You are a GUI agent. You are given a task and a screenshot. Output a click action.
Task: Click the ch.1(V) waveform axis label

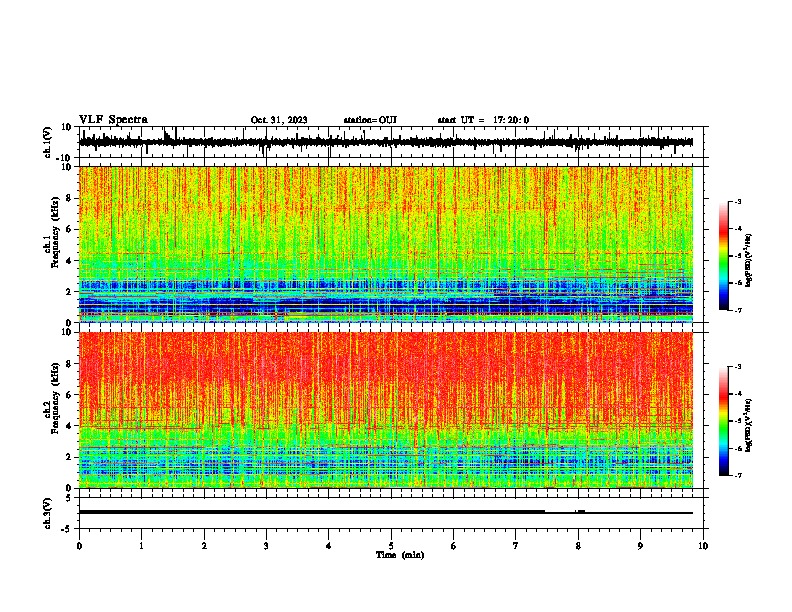[x=48, y=142]
